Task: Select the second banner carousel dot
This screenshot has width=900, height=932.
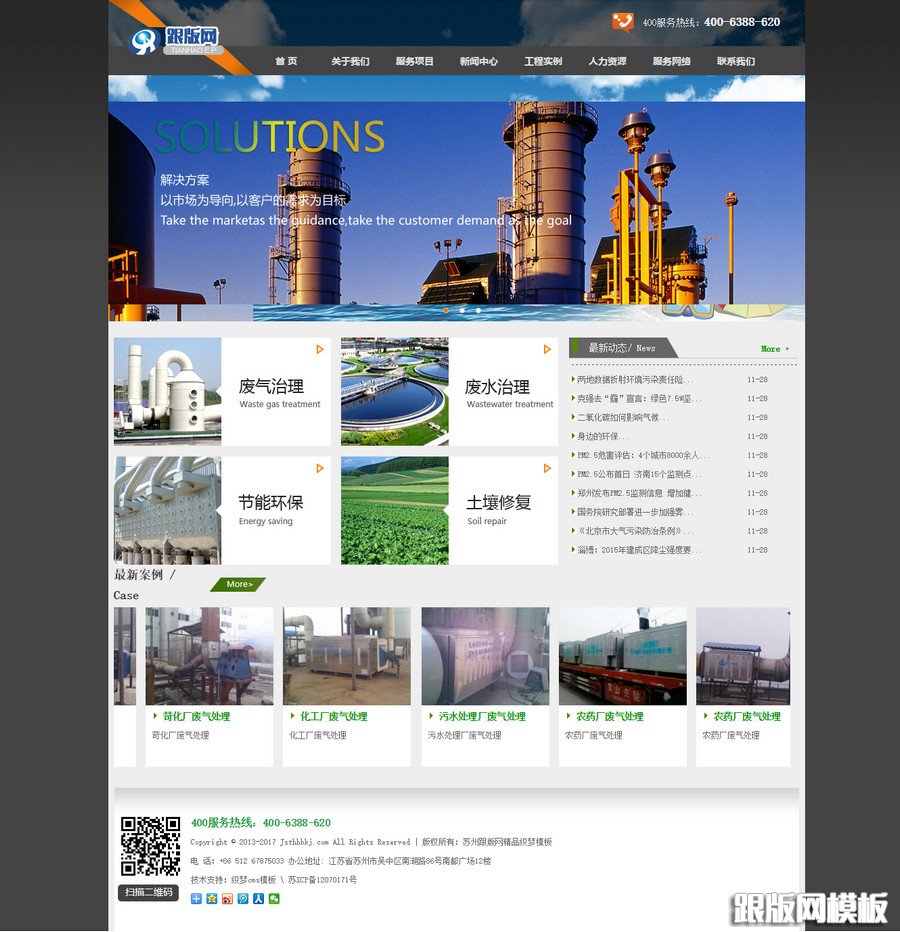Action: pyautogui.click(x=462, y=310)
